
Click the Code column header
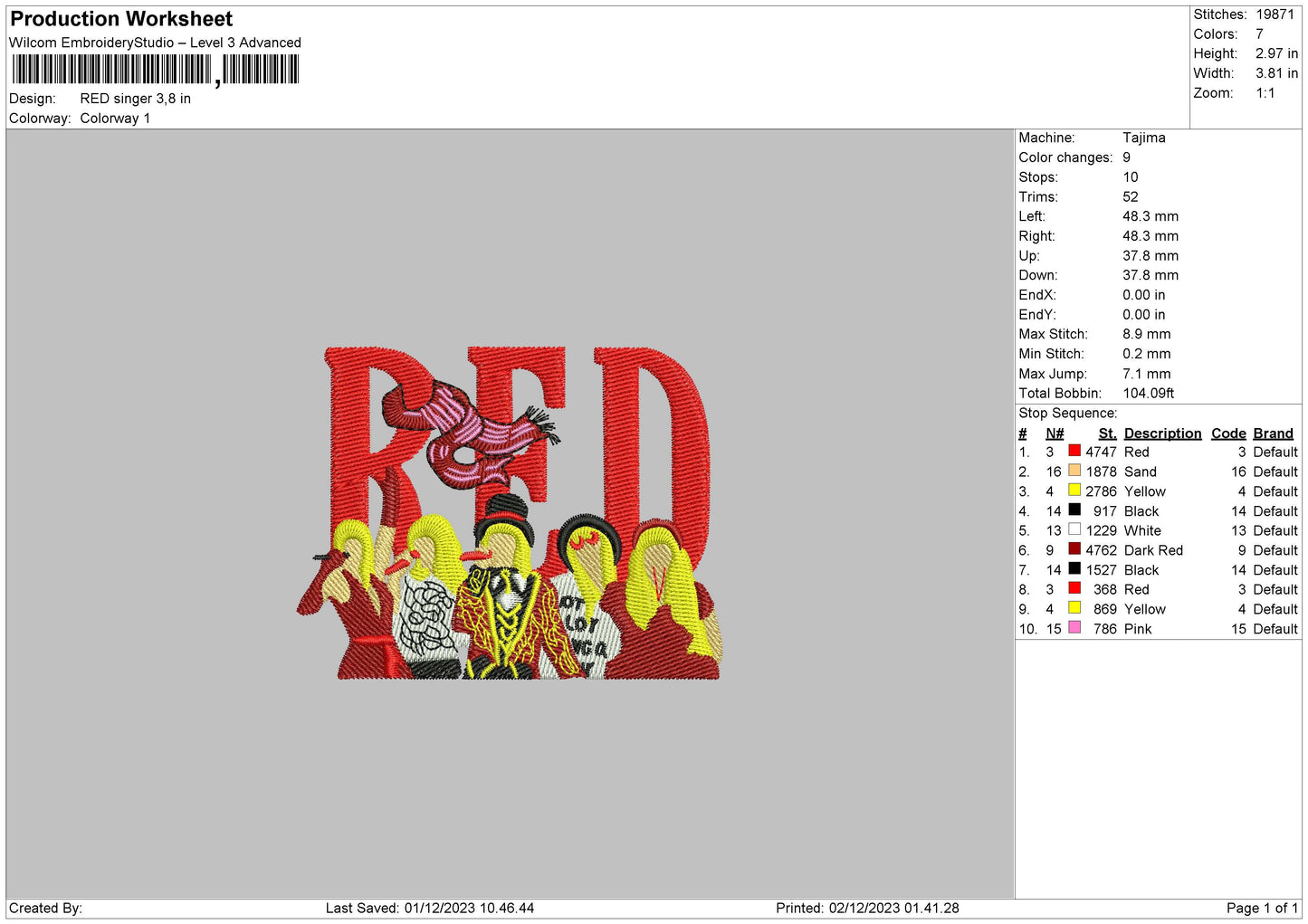[1228, 433]
